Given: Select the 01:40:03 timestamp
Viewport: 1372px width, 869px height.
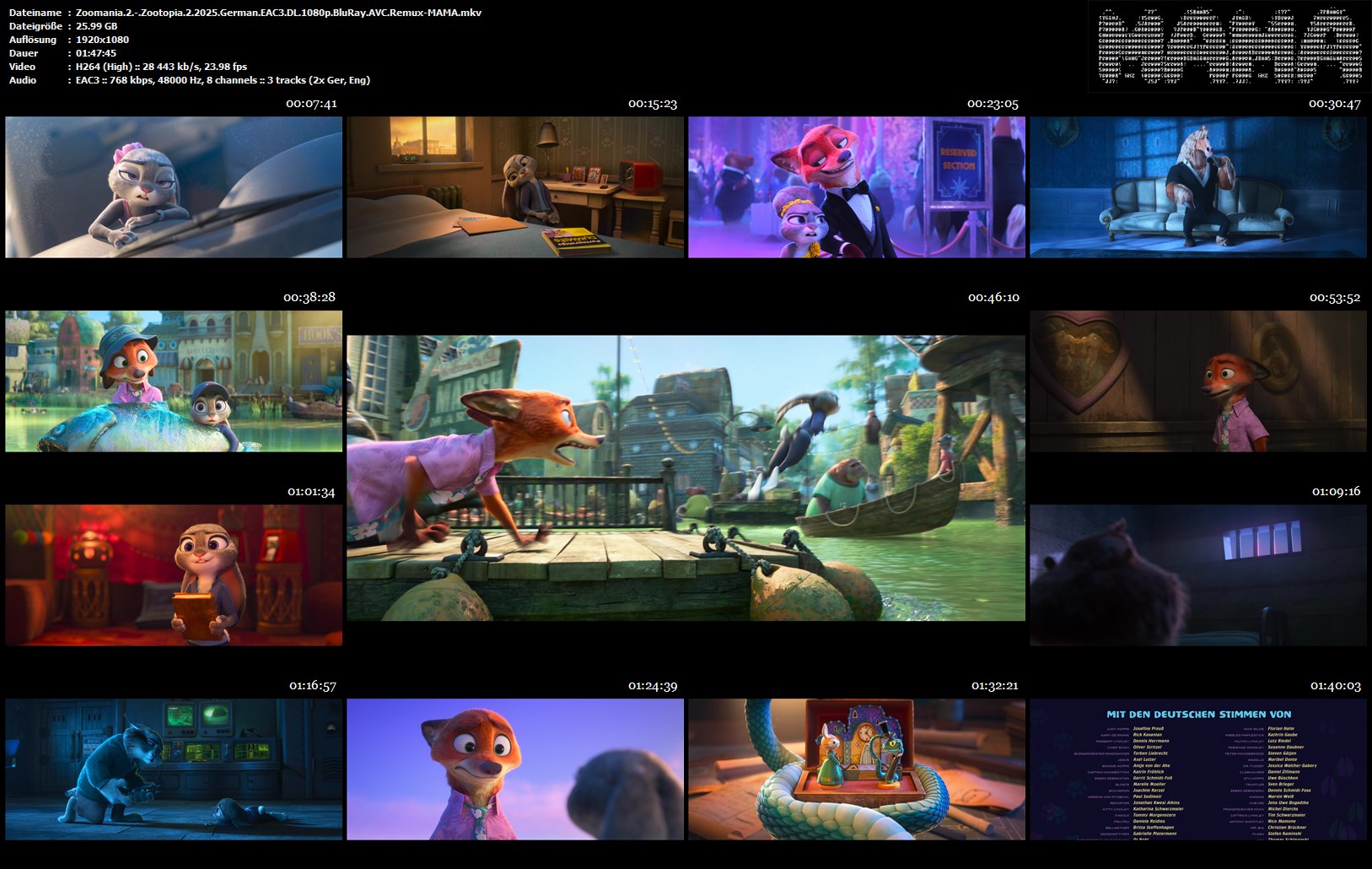Looking at the screenshot, I should point(1337,685).
